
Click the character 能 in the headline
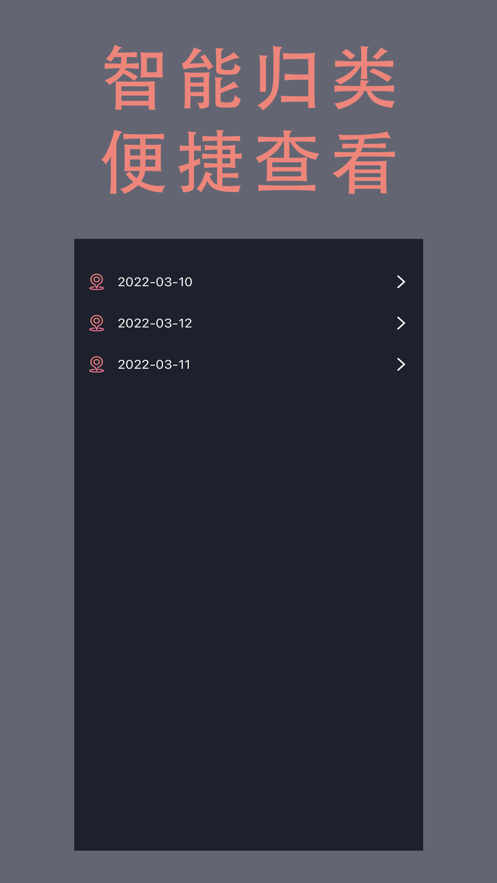212,78
